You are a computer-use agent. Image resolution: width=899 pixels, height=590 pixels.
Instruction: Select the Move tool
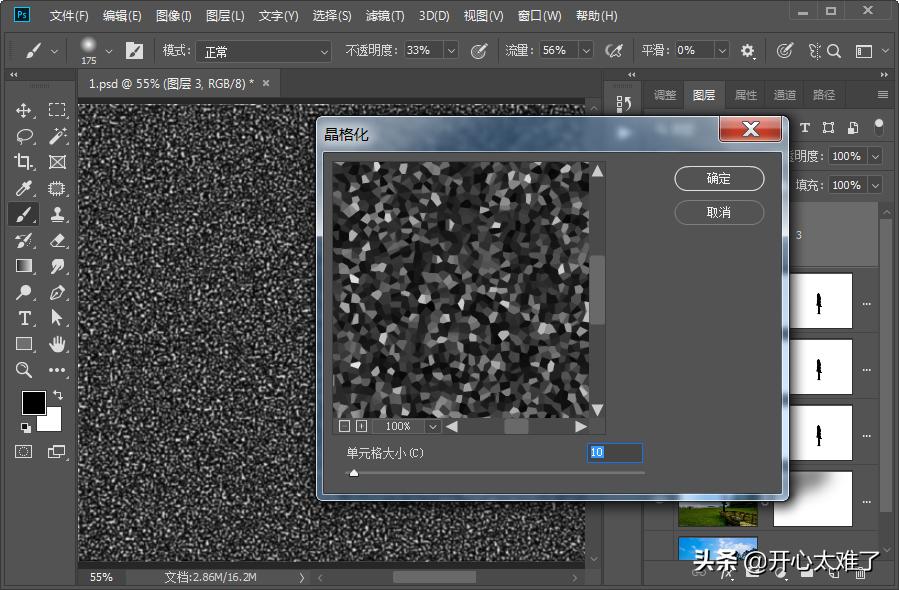click(23, 110)
